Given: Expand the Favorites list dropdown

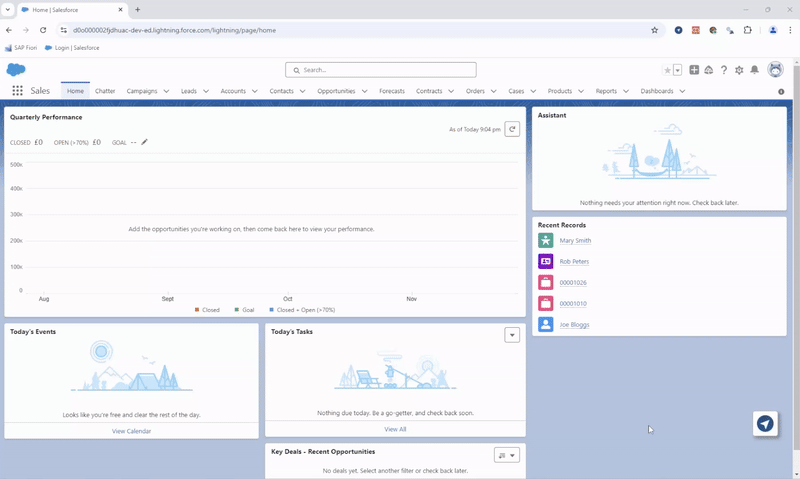Looking at the screenshot, I should click(677, 70).
